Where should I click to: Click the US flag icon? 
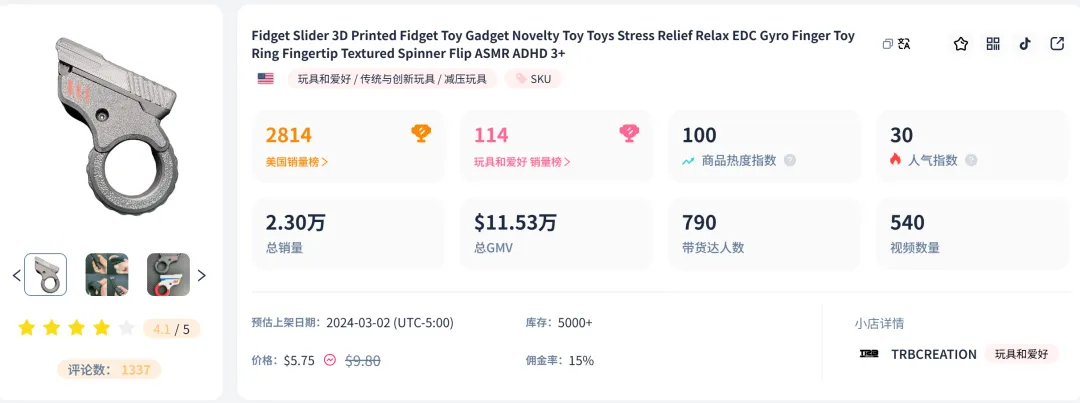265,78
